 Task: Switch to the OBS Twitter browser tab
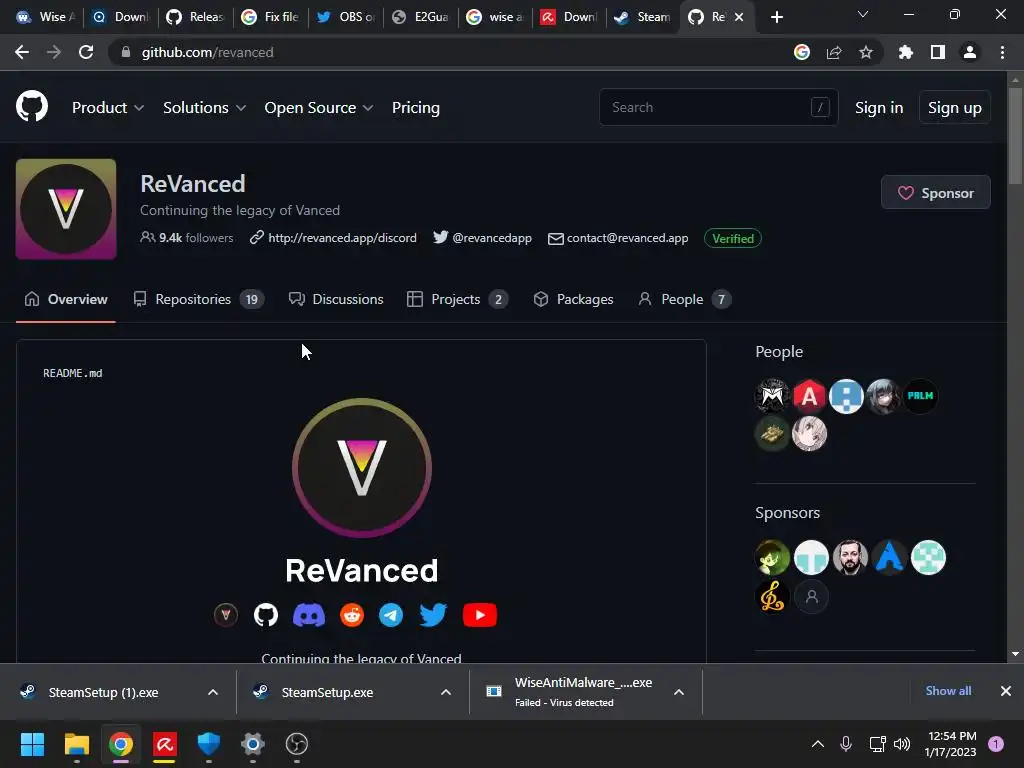(x=345, y=17)
